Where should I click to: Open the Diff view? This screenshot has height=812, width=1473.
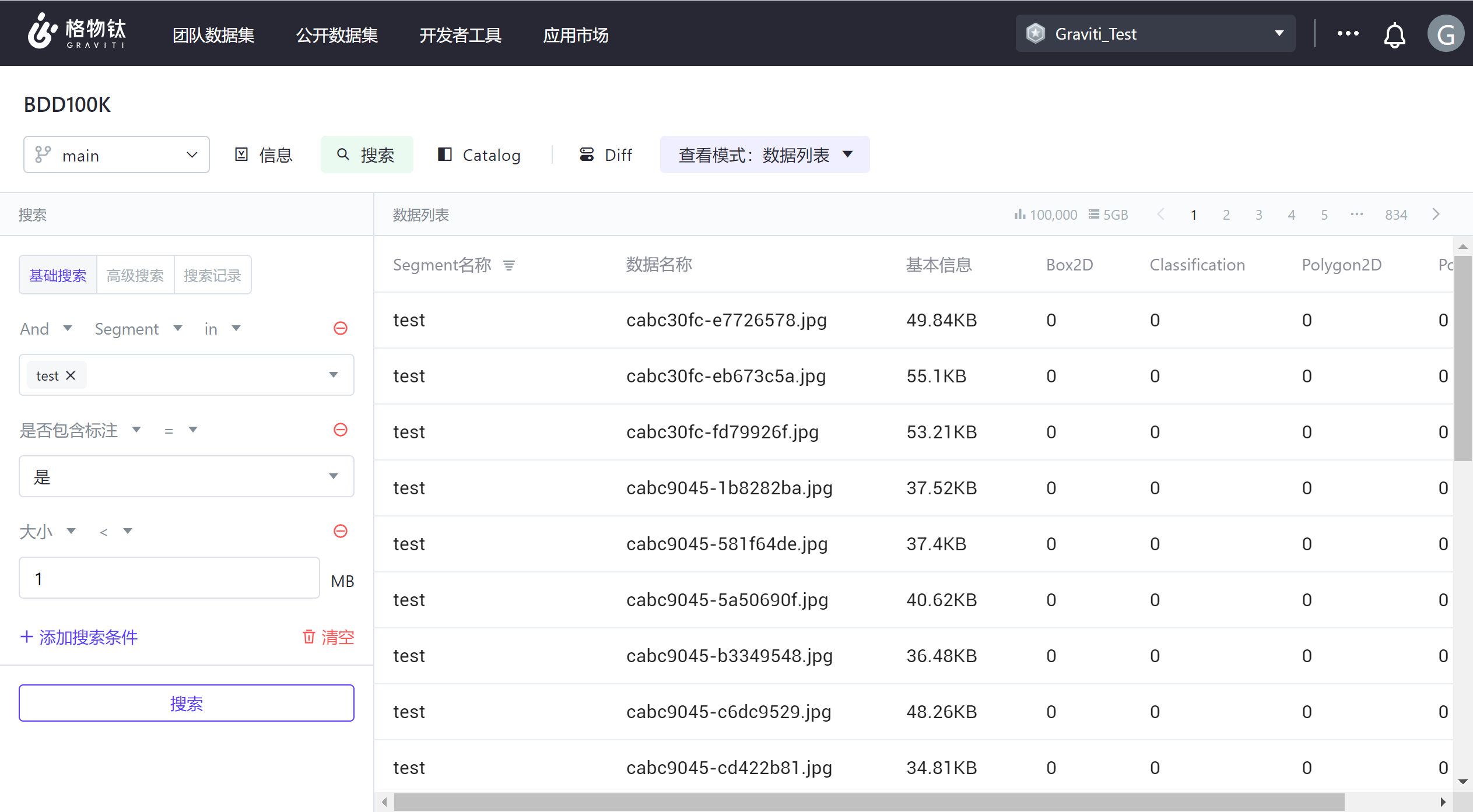click(605, 155)
